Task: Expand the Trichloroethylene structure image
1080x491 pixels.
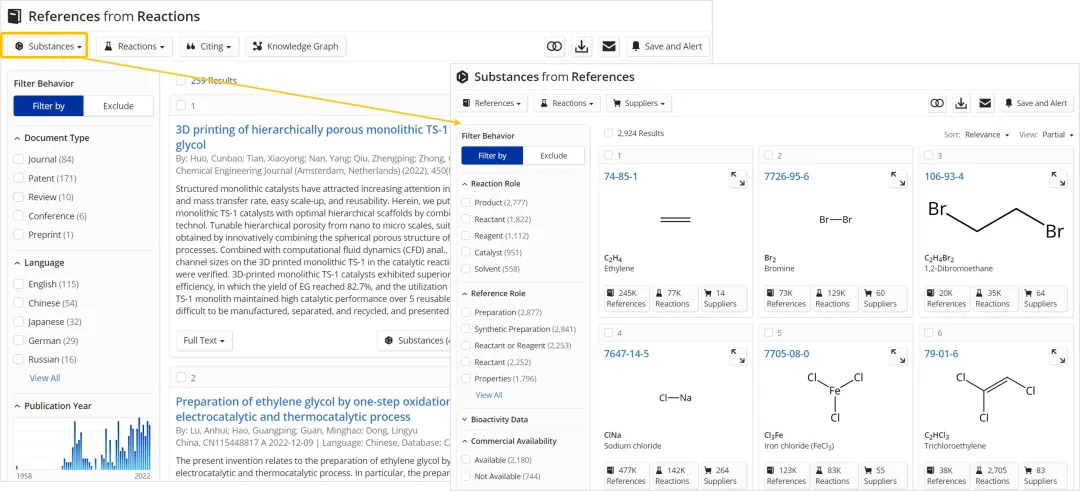Action: coord(1058,355)
